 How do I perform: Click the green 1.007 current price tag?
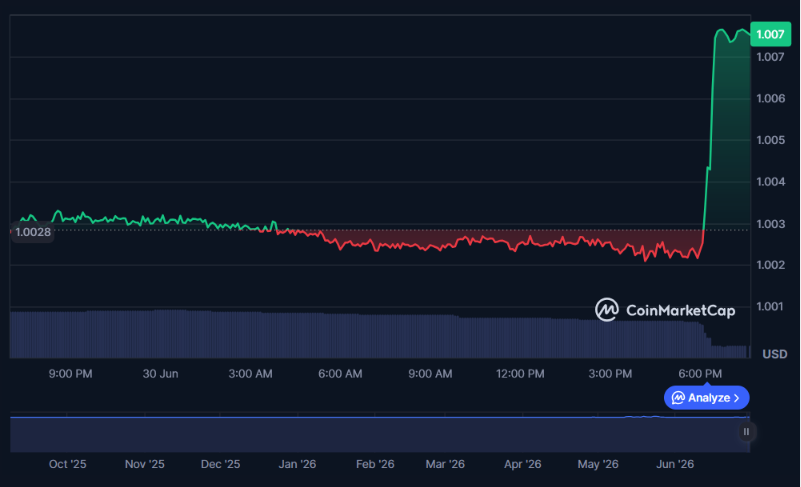[x=770, y=34]
